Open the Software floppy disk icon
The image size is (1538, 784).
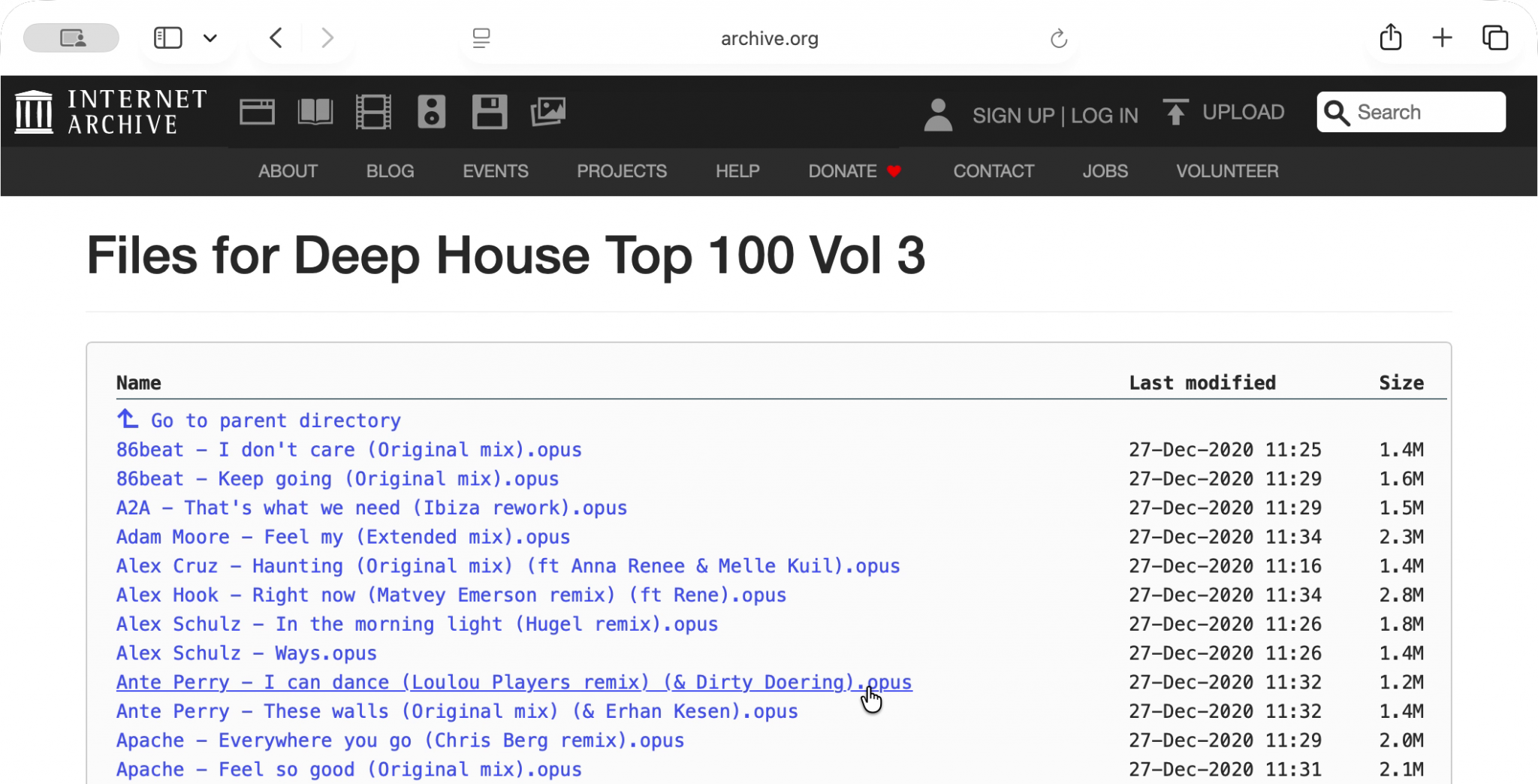(x=490, y=112)
